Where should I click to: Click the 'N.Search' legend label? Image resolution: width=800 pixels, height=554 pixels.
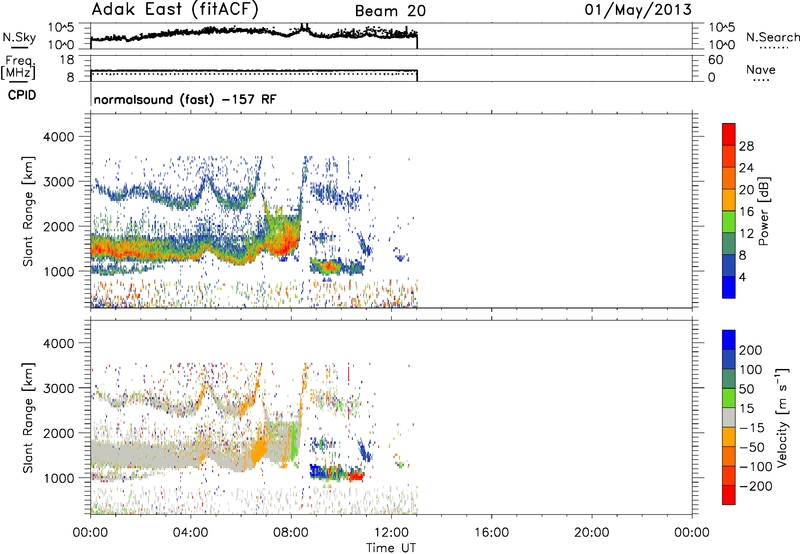point(772,37)
